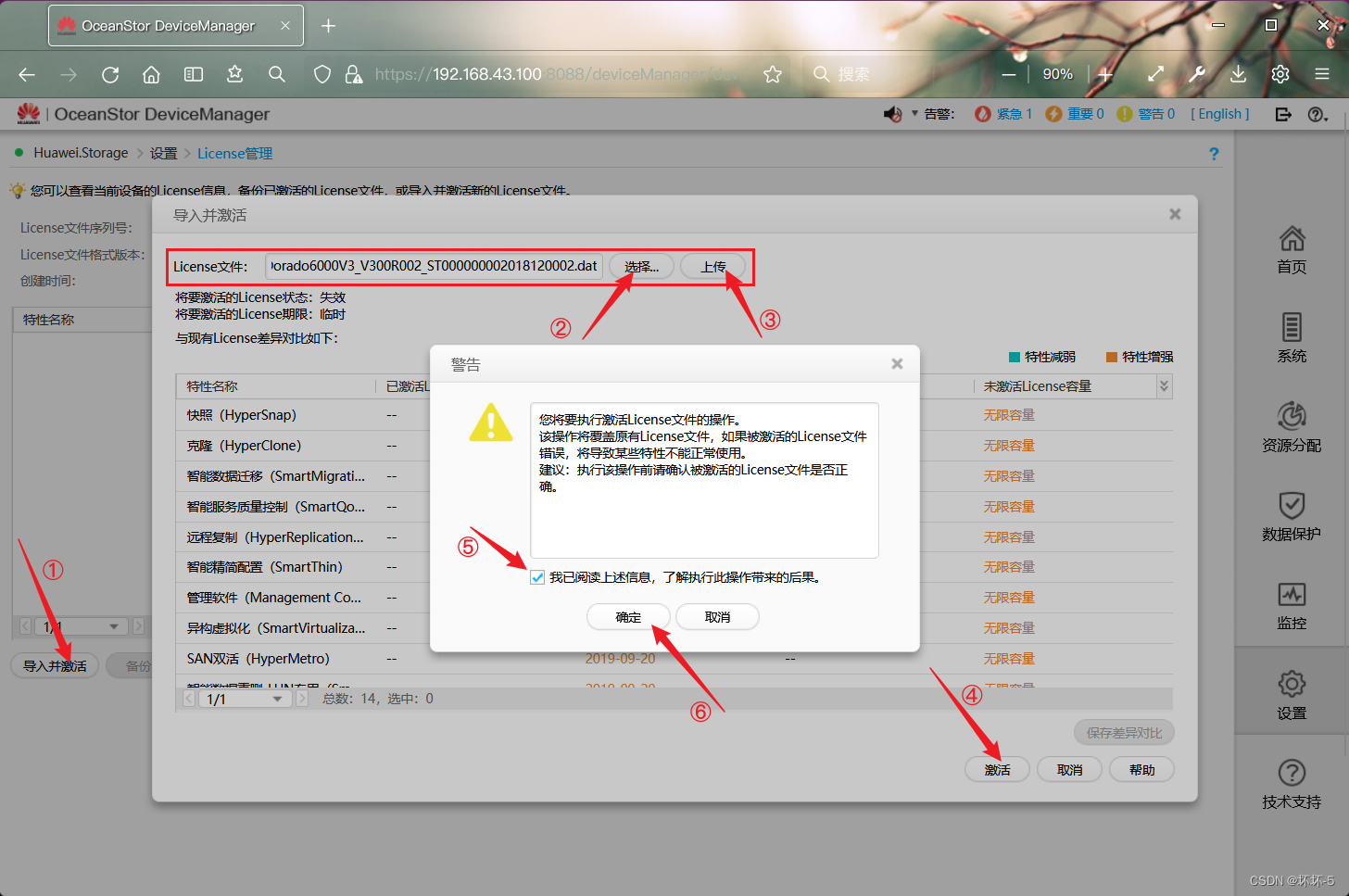Click Huawei.Storage breadcrumb item
The image size is (1349, 896).
(x=81, y=153)
